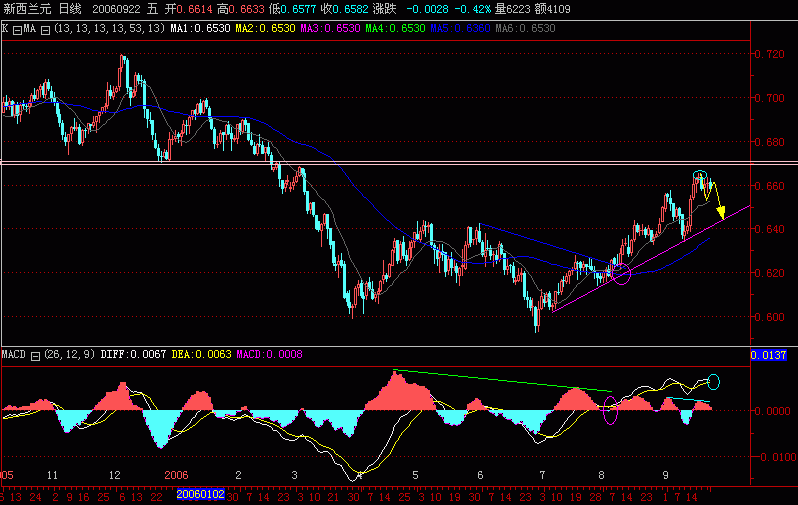Viewport: 798px width, 505px height.
Task: Click the month 11 label on timeline
Action: 52,475
